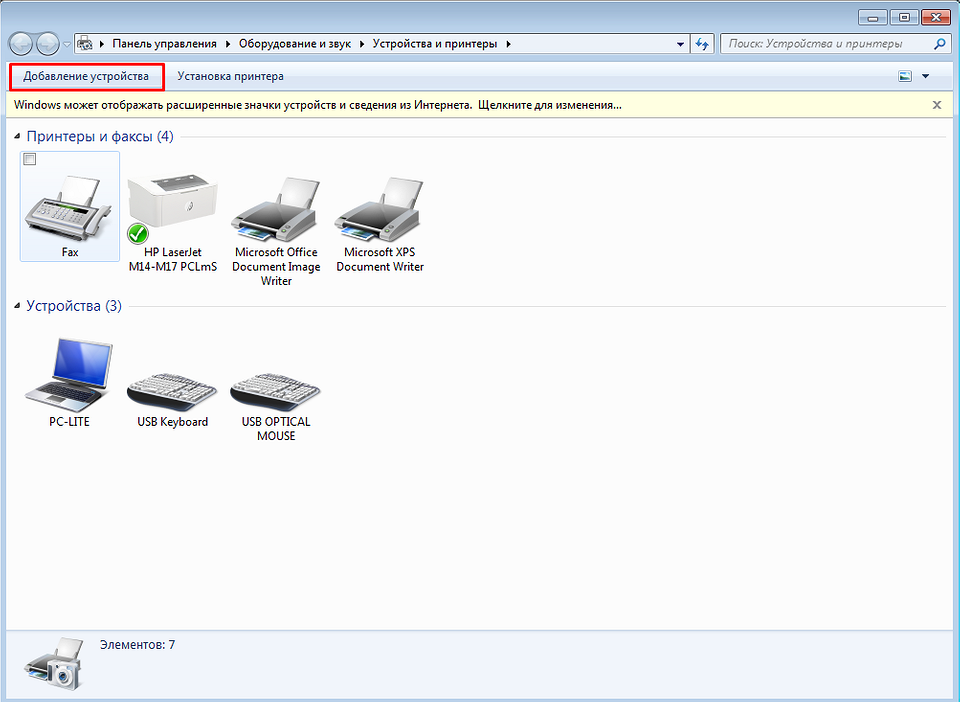Image resolution: width=960 pixels, height=702 pixels.
Task: Click Установка принтера in the toolbar
Action: click(230, 76)
